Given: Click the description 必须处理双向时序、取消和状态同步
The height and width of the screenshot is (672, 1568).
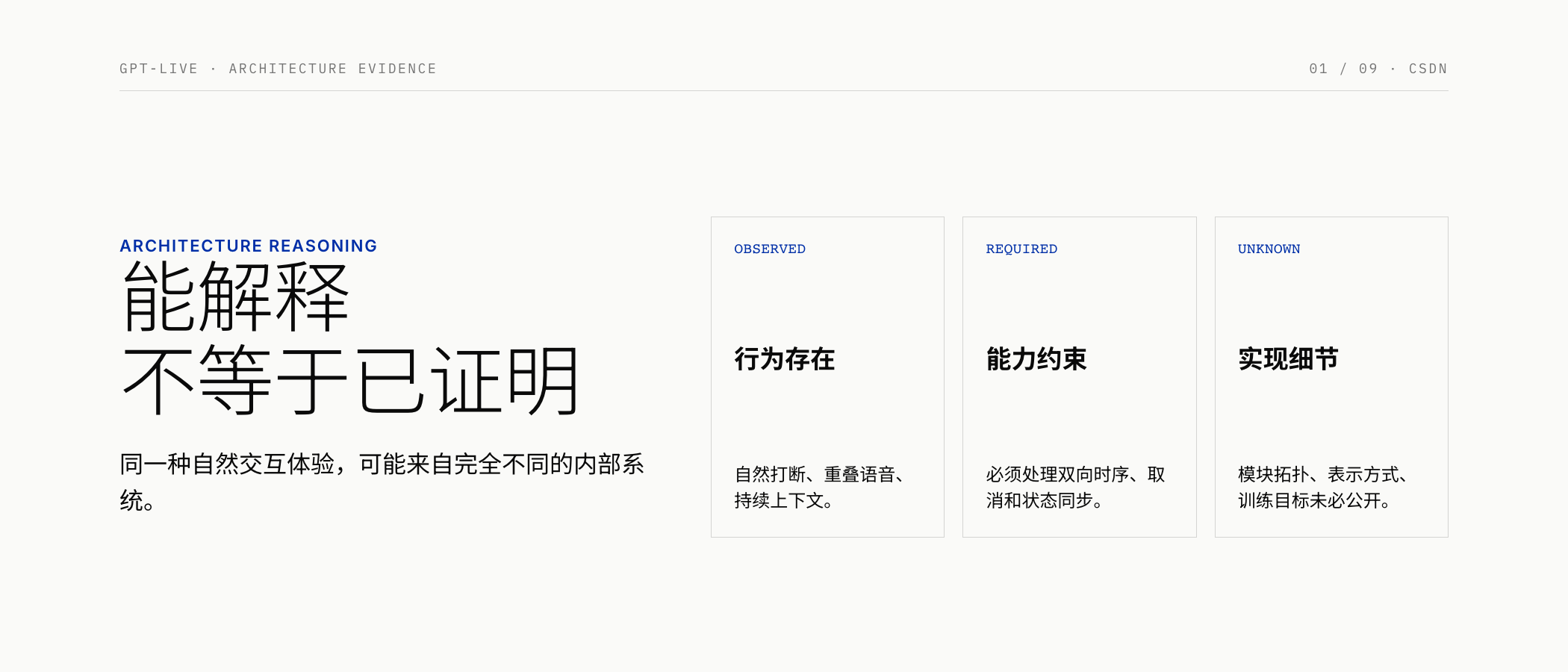Looking at the screenshot, I should point(1075,487).
